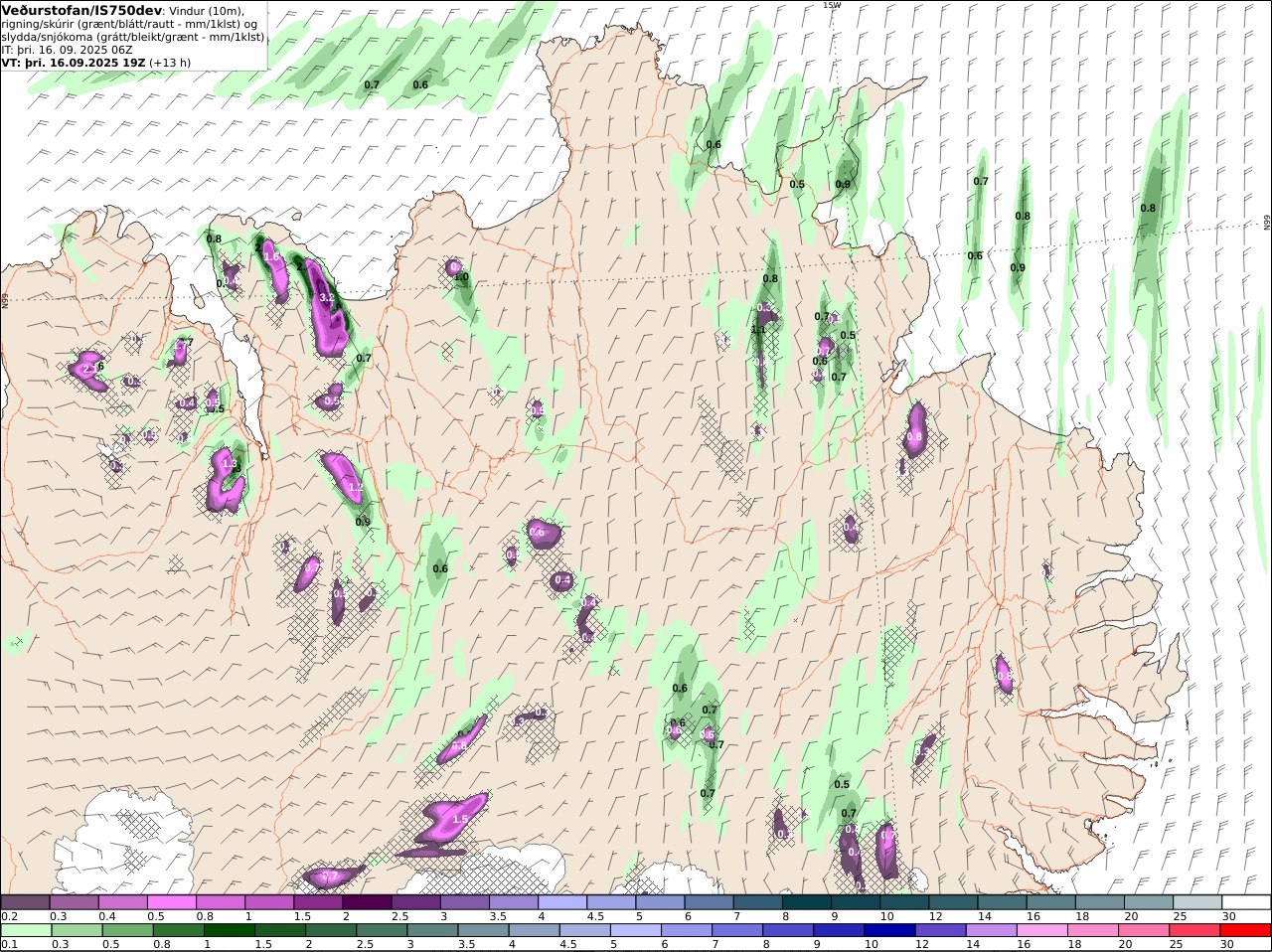
Task: Click the 1.2 precipitation value on the map
Action: 355,488
